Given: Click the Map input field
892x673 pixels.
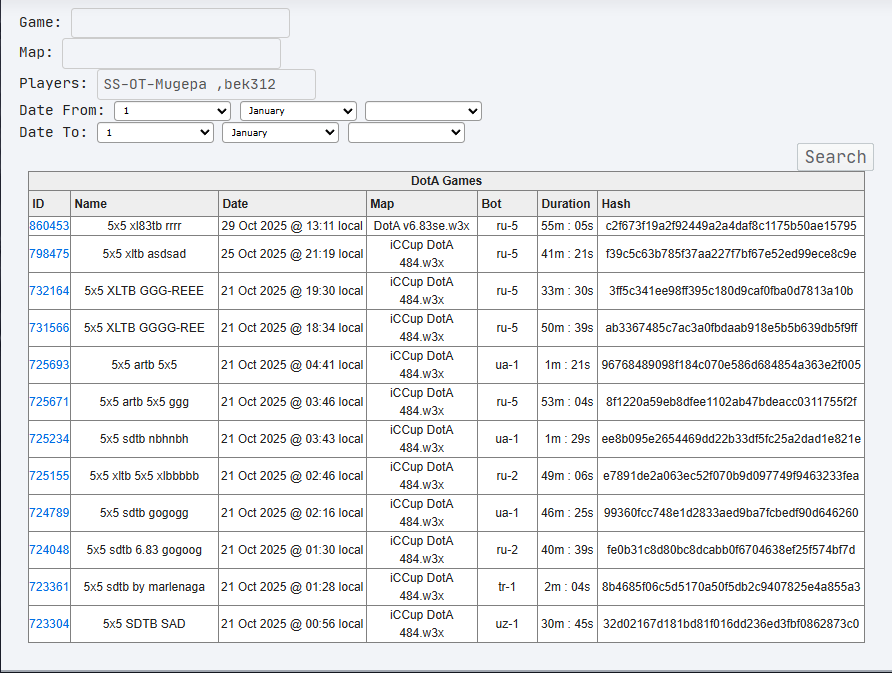Looking at the screenshot, I should (x=171, y=53).
